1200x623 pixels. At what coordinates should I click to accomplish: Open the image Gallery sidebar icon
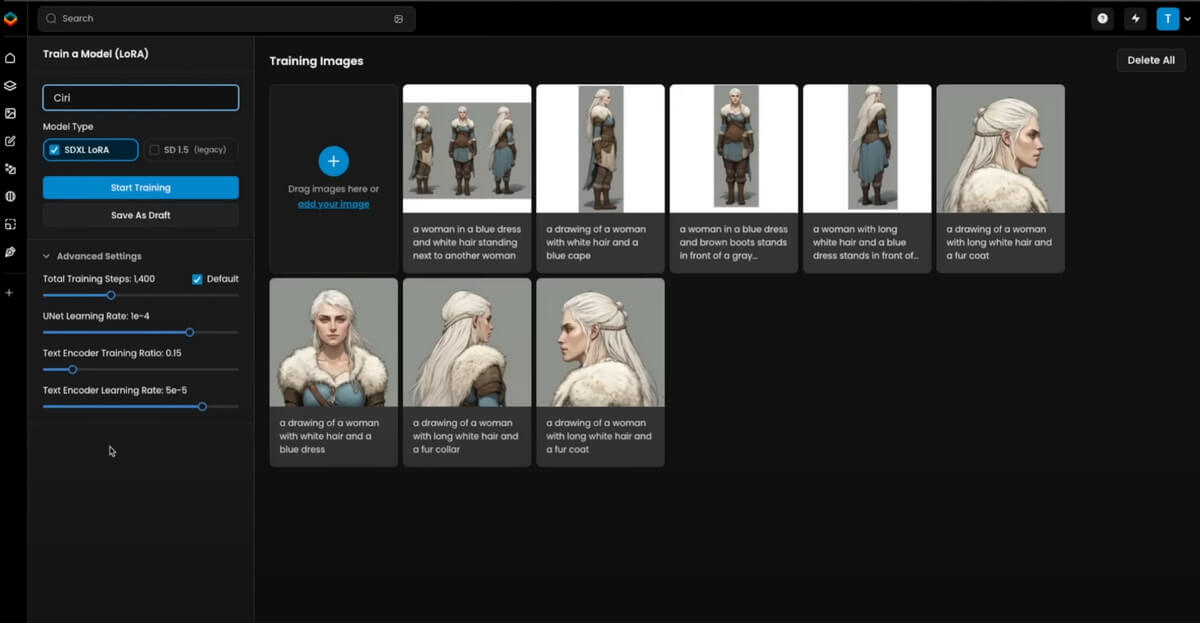point(10,113)
